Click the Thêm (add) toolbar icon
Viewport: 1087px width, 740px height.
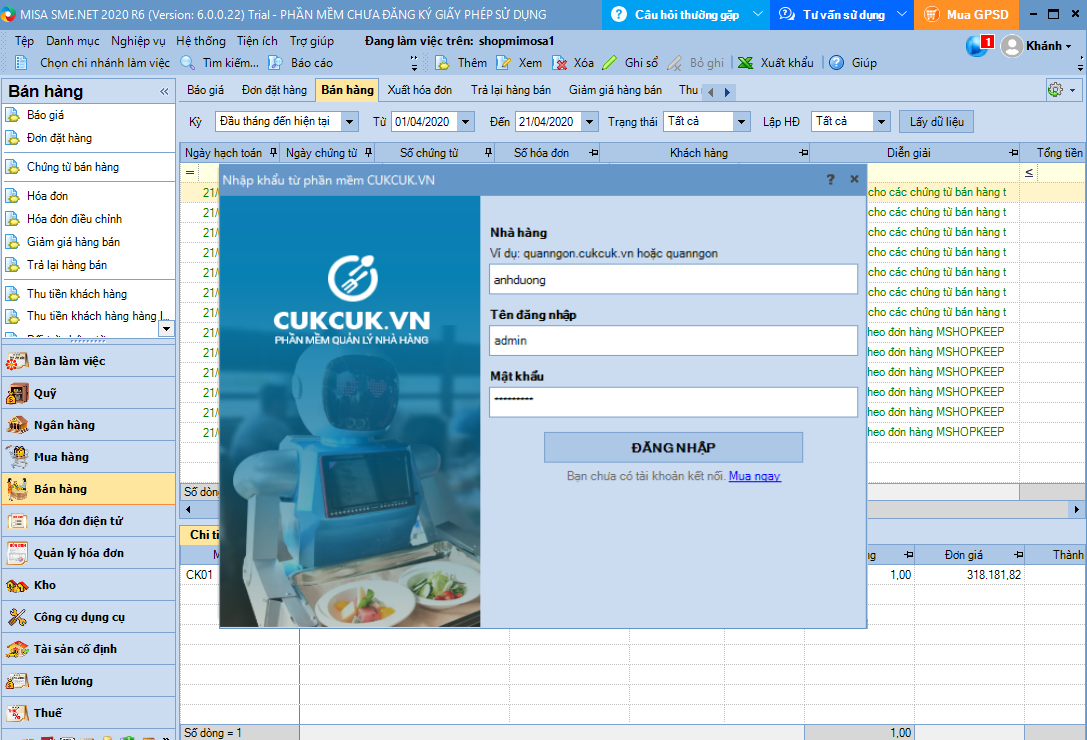coord(442,63)
